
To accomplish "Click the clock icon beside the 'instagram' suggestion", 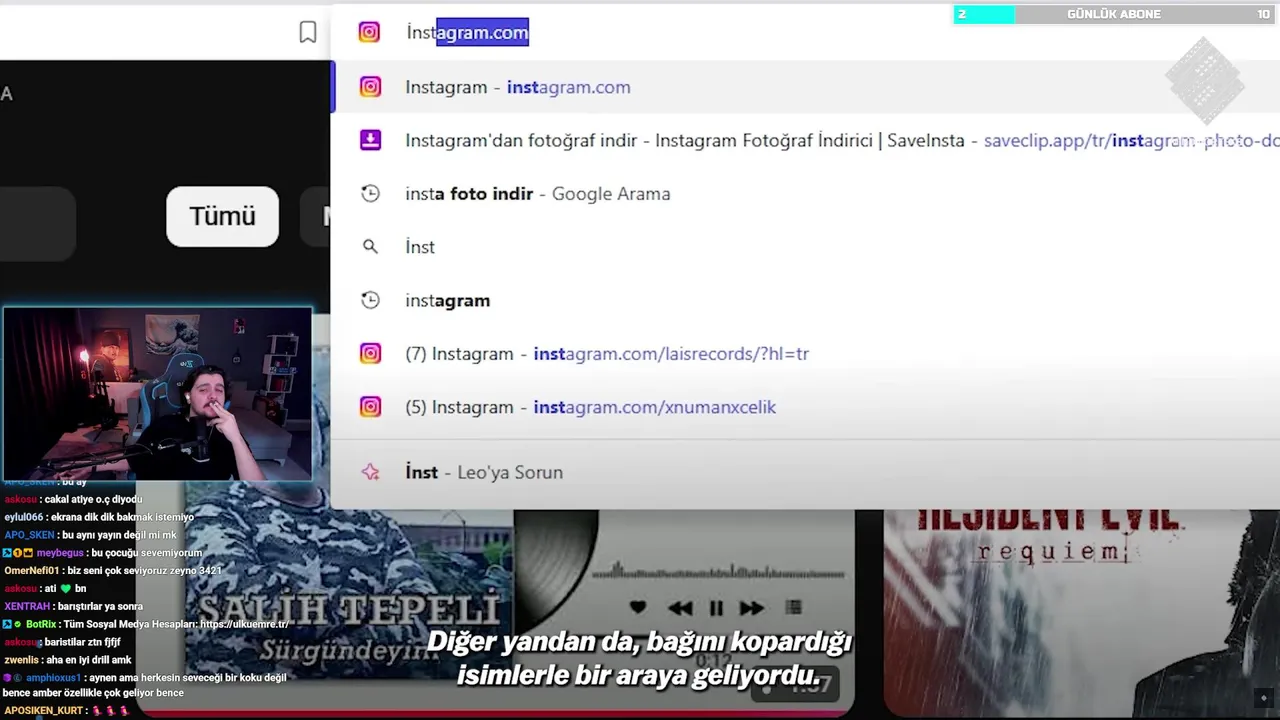I will (370, 300).
